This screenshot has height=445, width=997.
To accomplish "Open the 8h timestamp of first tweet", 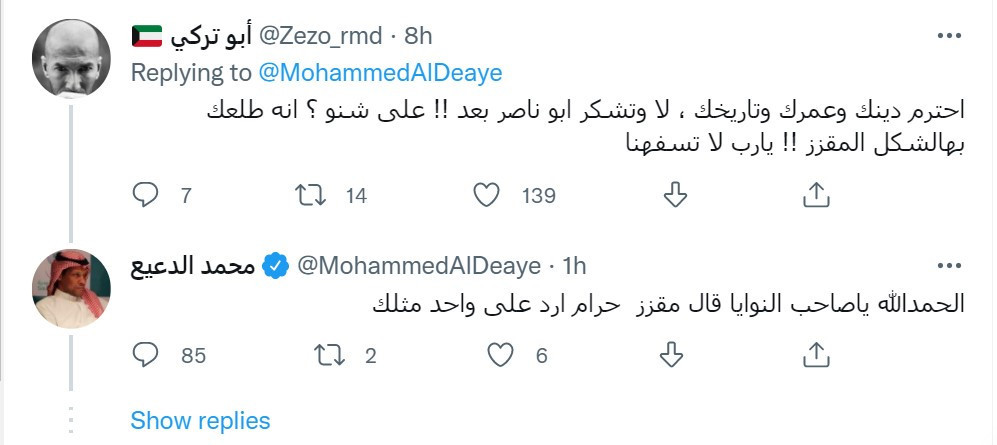I will [x=418, y=36].
